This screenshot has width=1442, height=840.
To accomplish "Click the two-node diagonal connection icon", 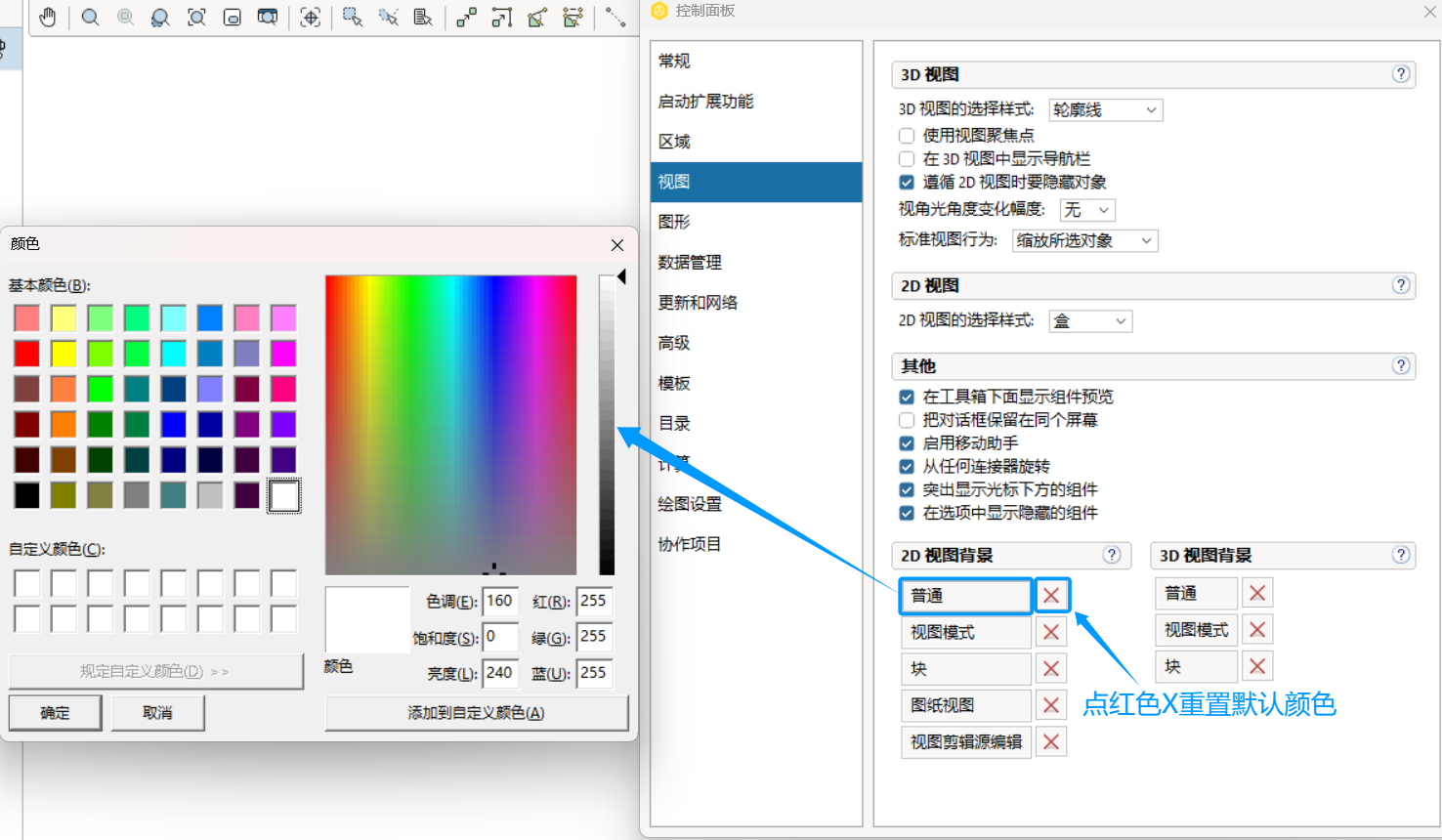I will [x=466, y=18].
